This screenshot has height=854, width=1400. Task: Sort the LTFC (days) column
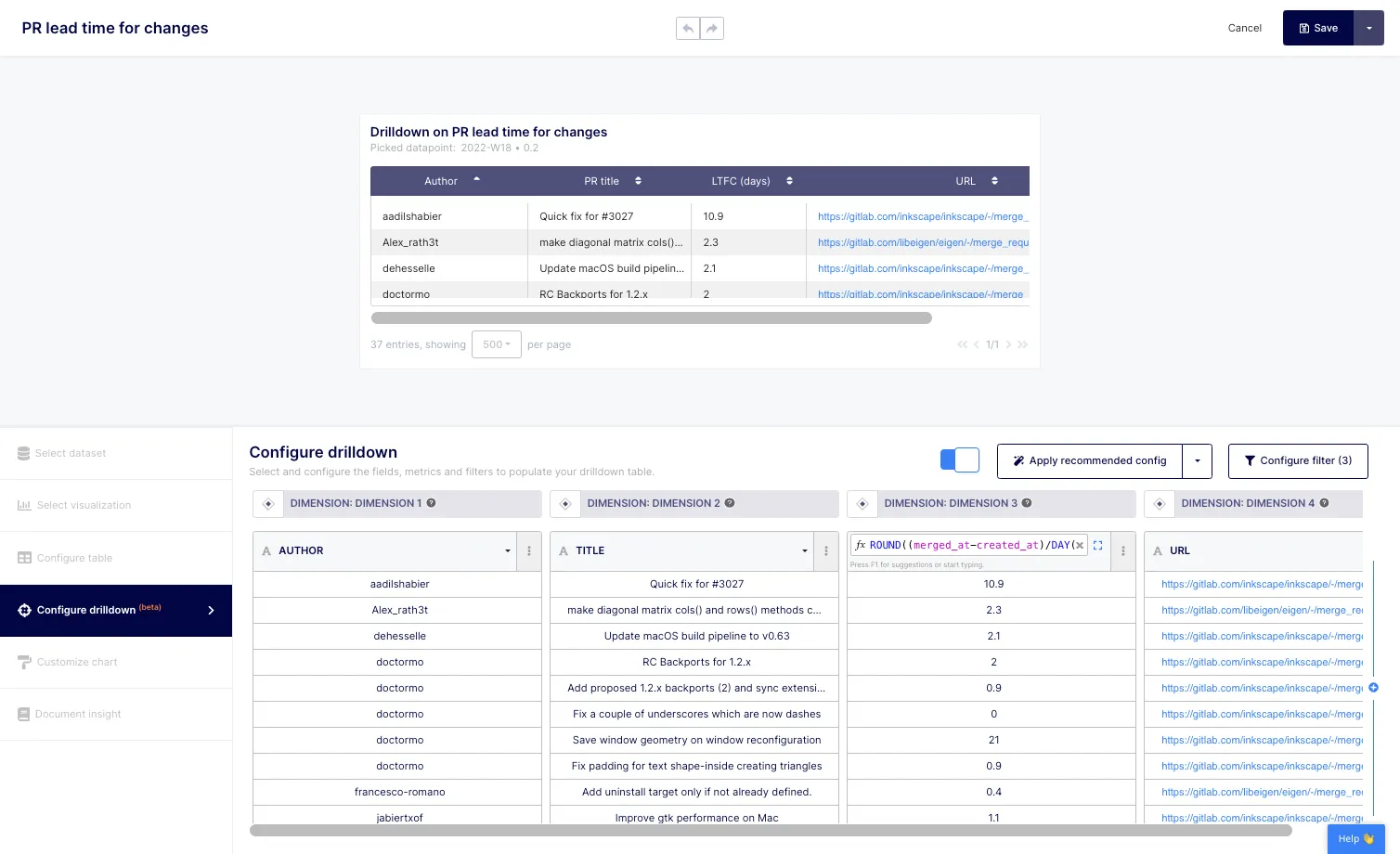coord(788,181)
